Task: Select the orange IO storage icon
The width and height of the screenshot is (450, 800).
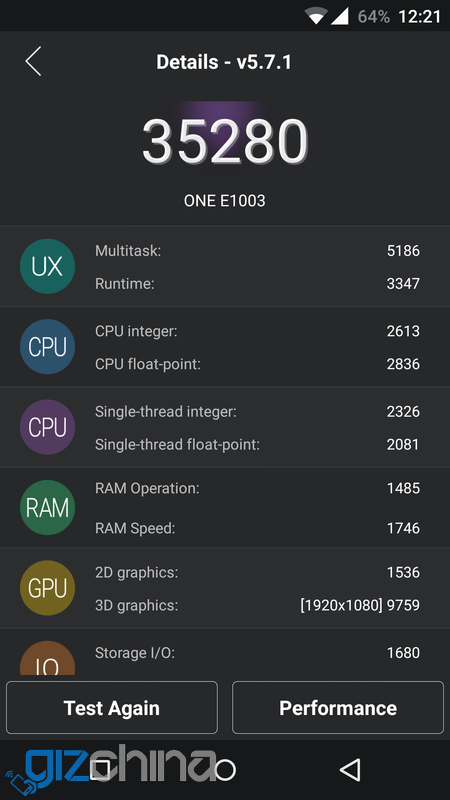Action: click(x=47, y=658)
